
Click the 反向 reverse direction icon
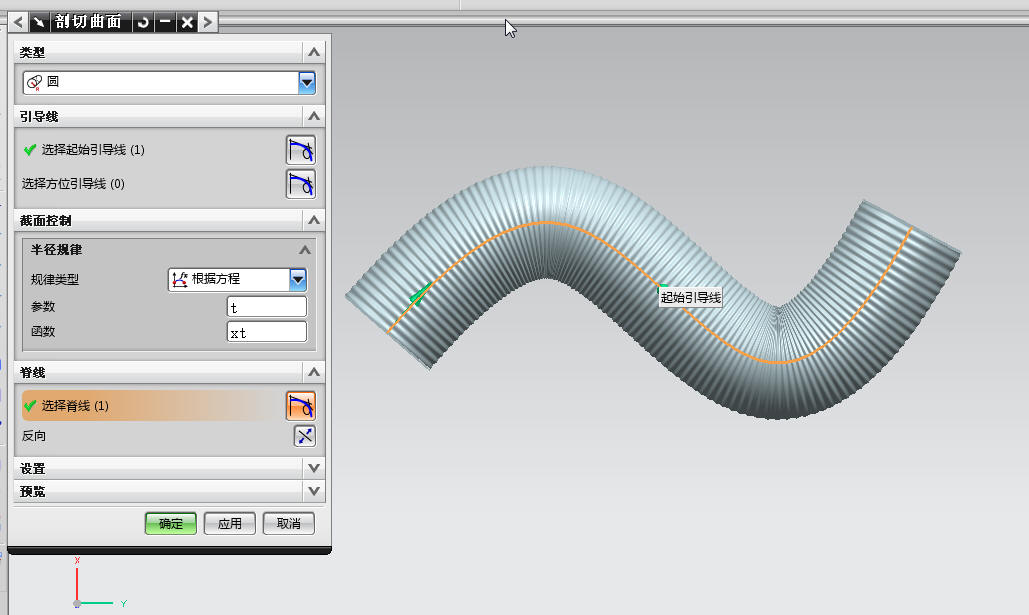coord(304,436)
